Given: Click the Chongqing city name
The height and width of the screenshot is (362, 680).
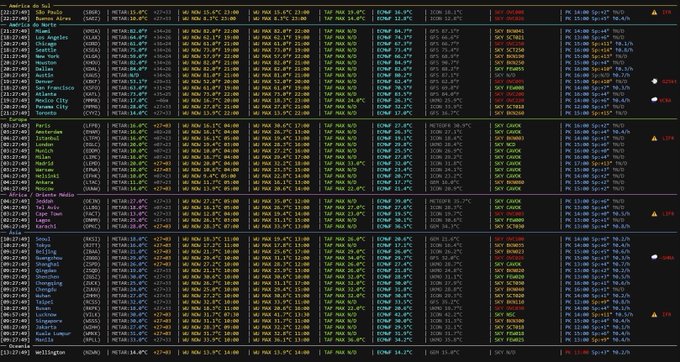Looking at the screenshot, I should tap(49, 283).
